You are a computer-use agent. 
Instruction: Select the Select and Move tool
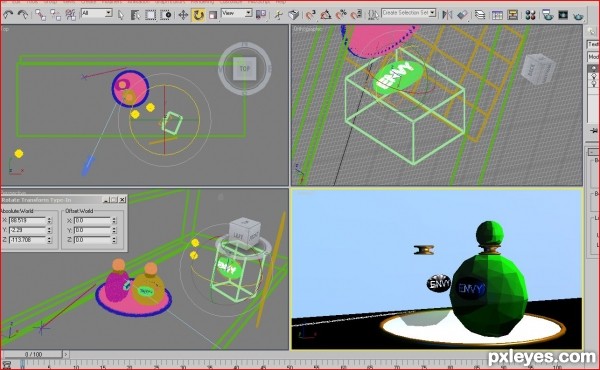pyautogui.click(x=183, y=15)
